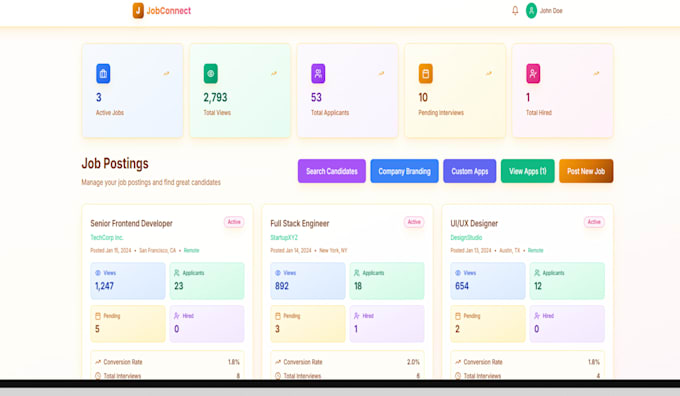Screen dimensions: 680x396
Task: Click the Pending Interviews label
Action: [x=441, y=112]
